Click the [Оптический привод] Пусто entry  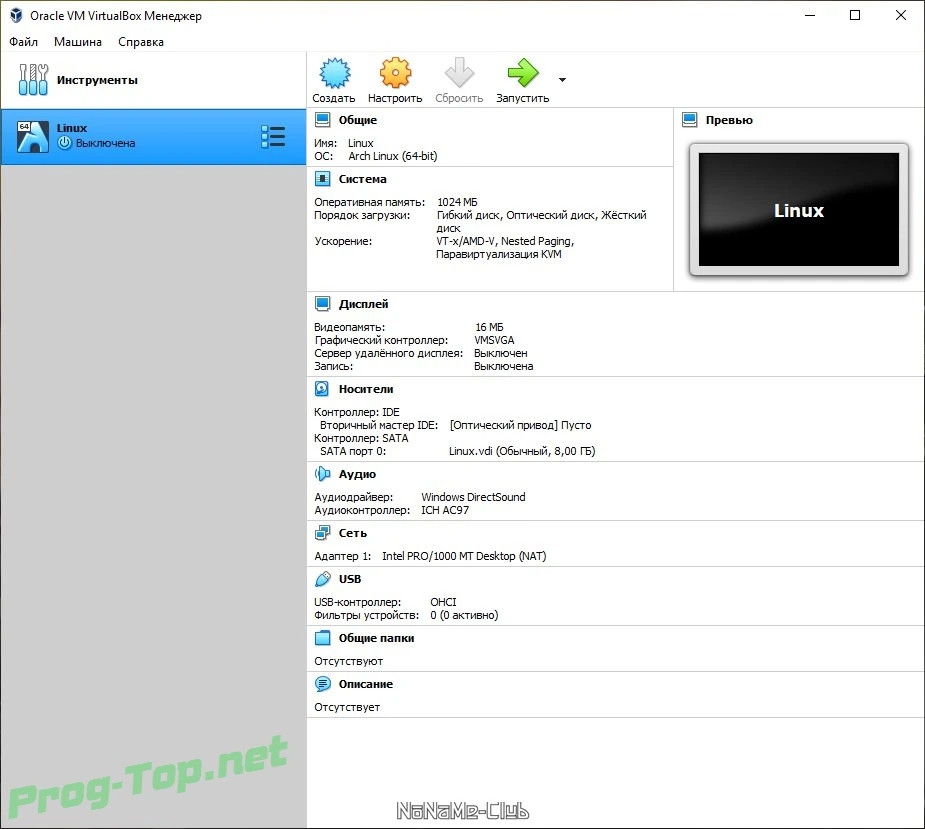point(520,425)
